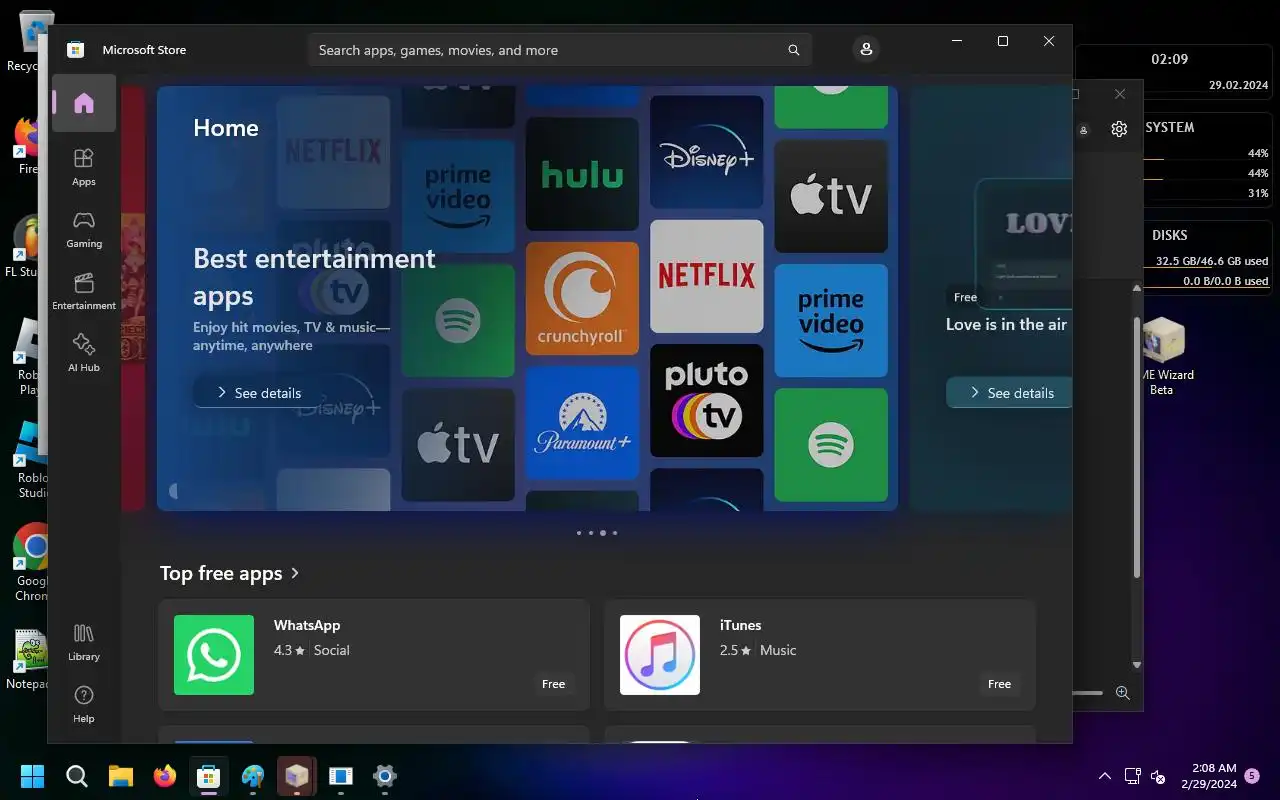Open the Settings gear on the taskbar

[385, 776]
